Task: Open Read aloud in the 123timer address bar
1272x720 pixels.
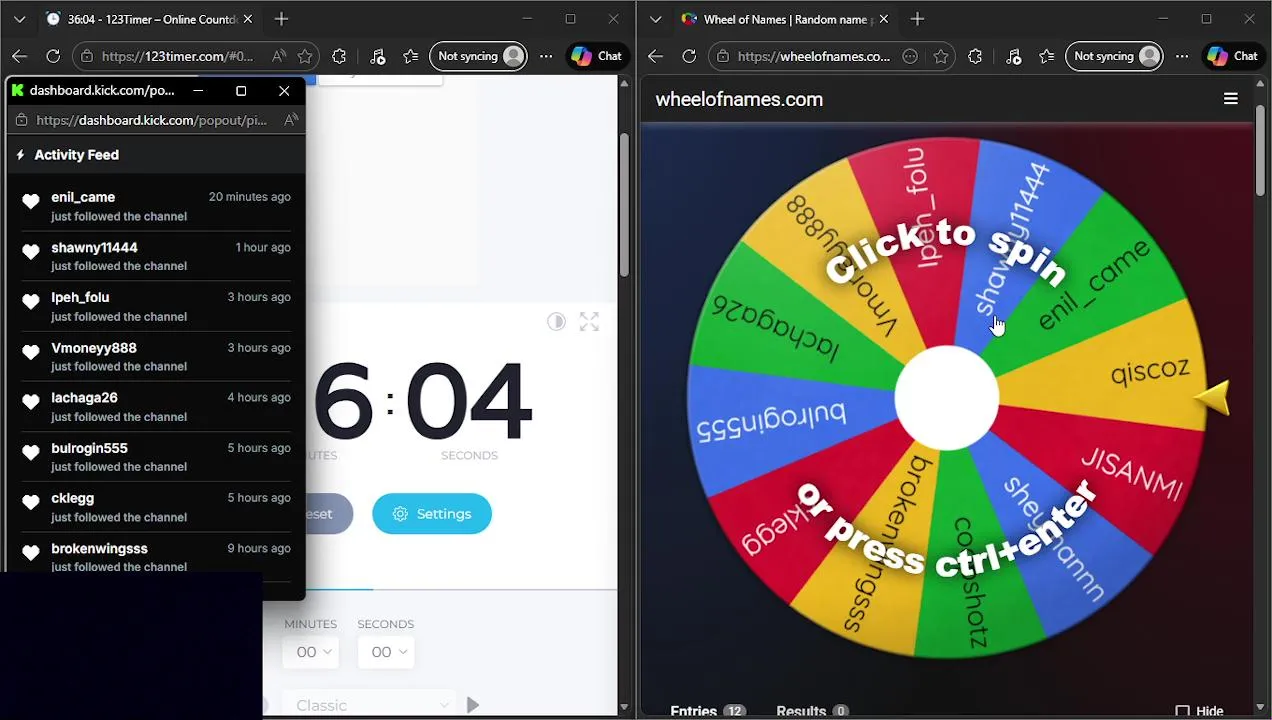Action: click(278, 56)
